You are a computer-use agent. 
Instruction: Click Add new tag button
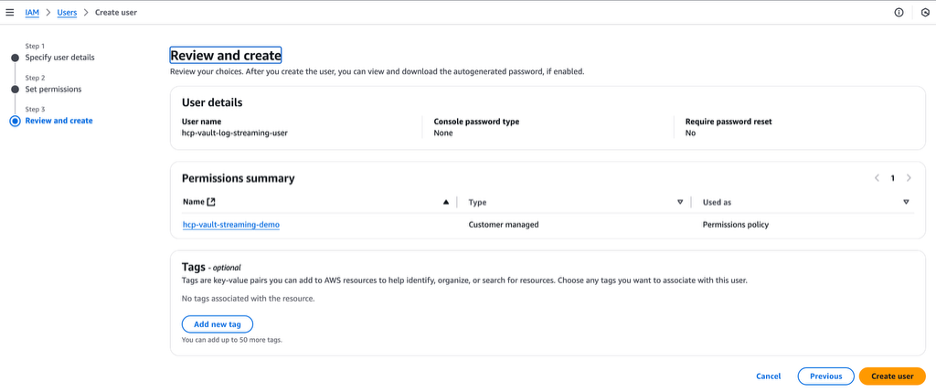[x=217, y=324]
